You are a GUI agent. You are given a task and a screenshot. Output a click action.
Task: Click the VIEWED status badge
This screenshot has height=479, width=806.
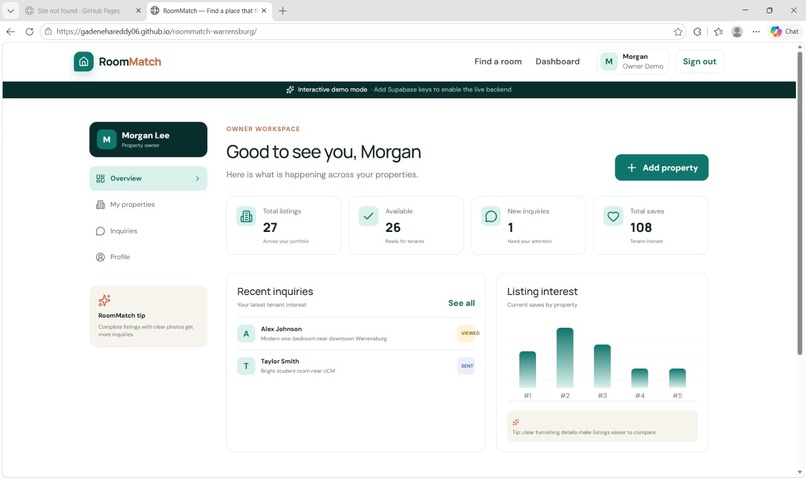tap(467, 333)
